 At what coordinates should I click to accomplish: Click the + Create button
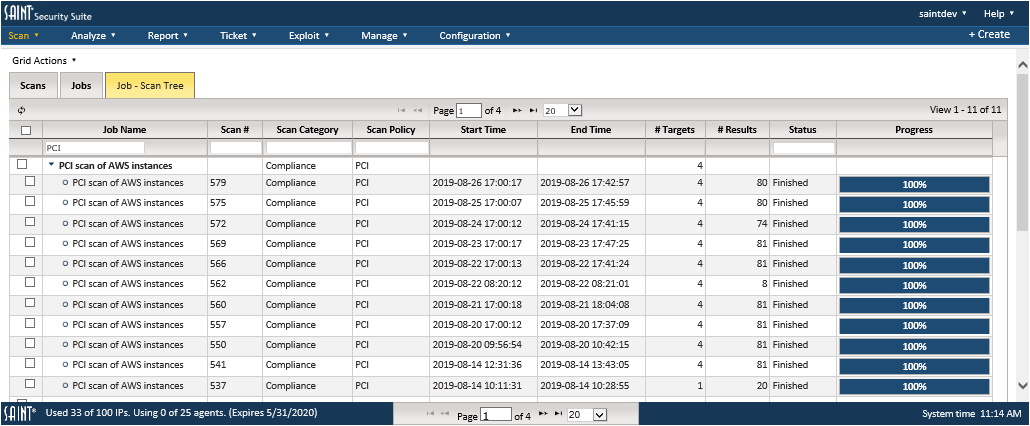[x=989, y=35]
